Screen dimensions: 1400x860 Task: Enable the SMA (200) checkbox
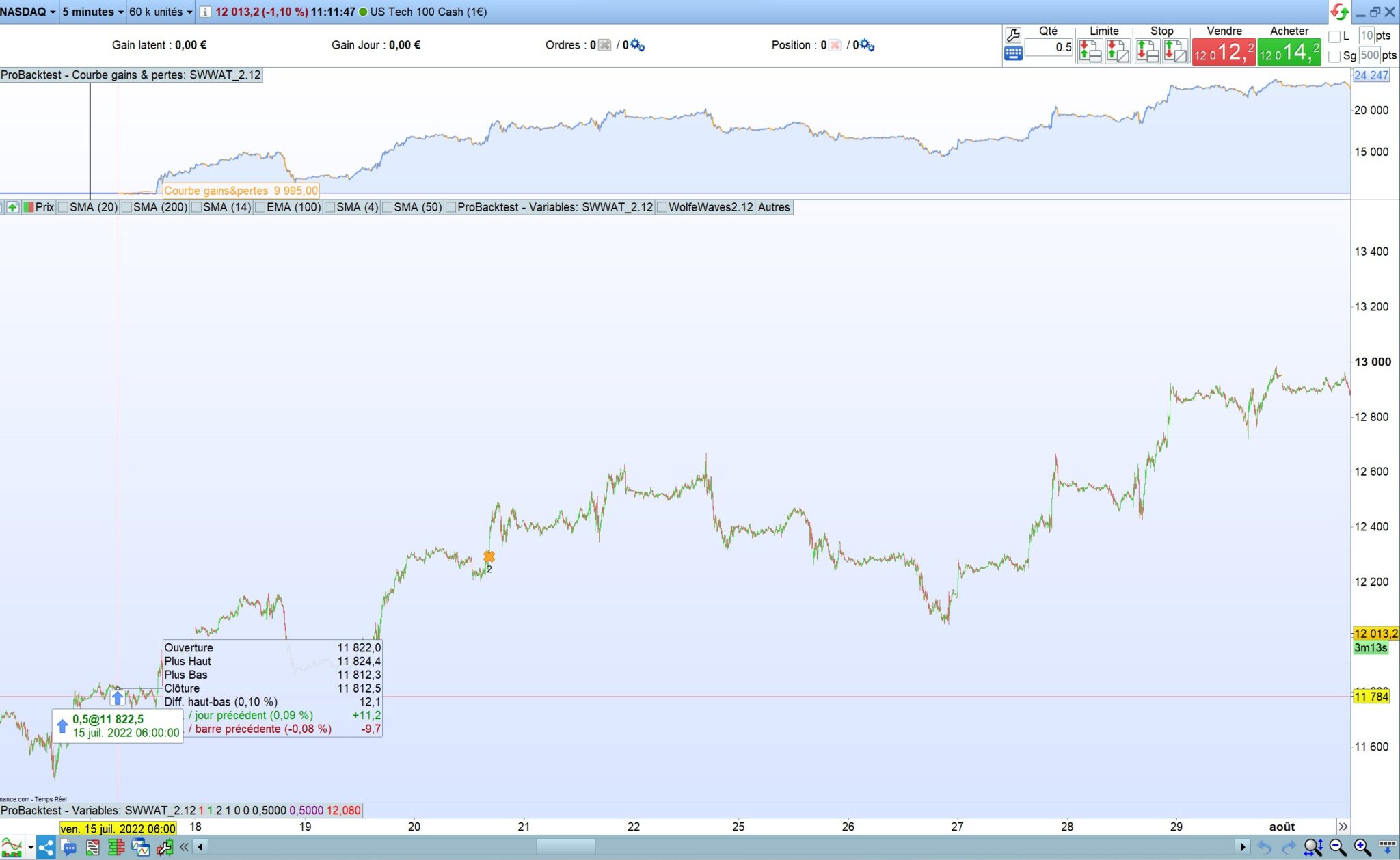pos(127,207)
